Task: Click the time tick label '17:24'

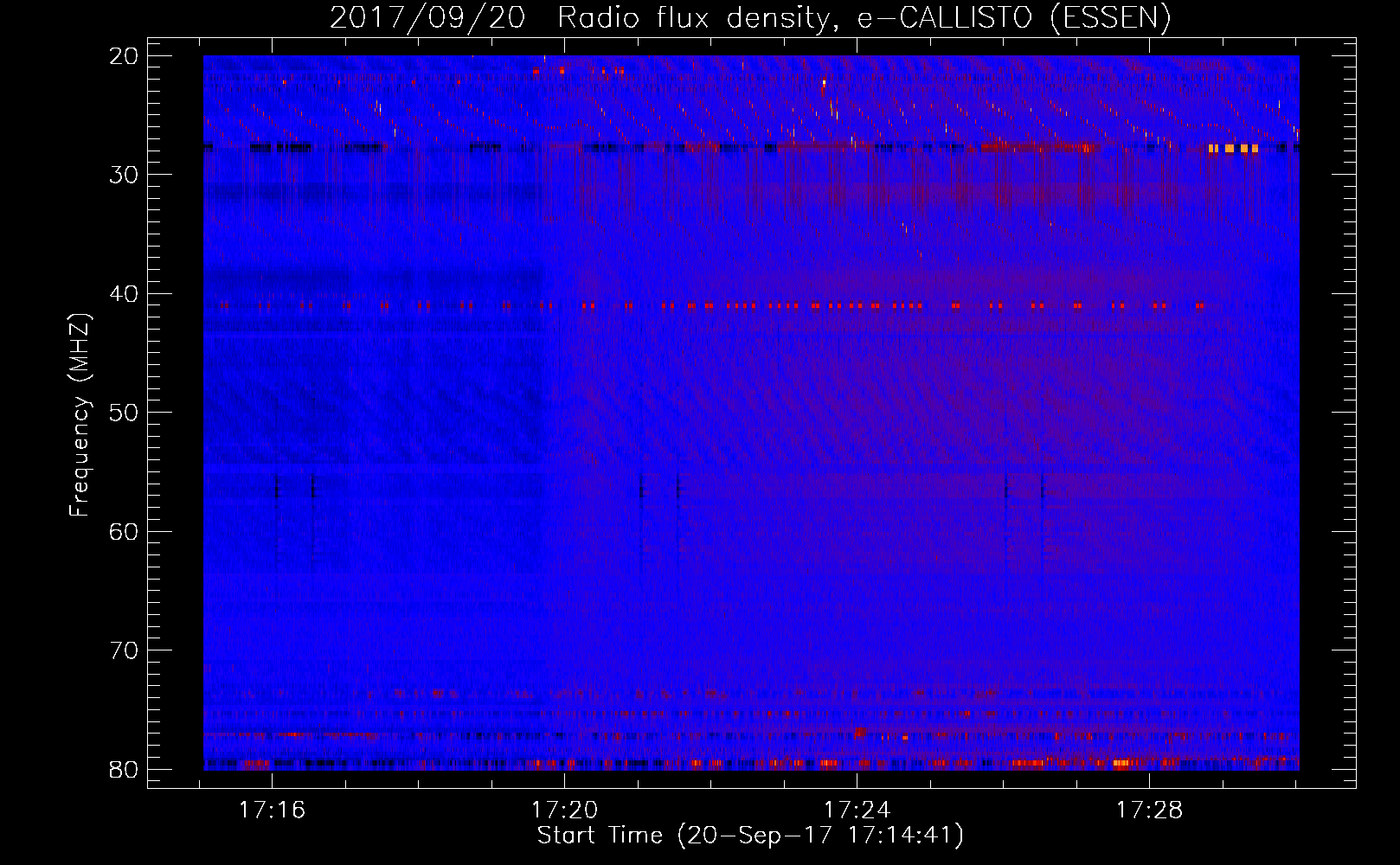Action: coord(857,811)
